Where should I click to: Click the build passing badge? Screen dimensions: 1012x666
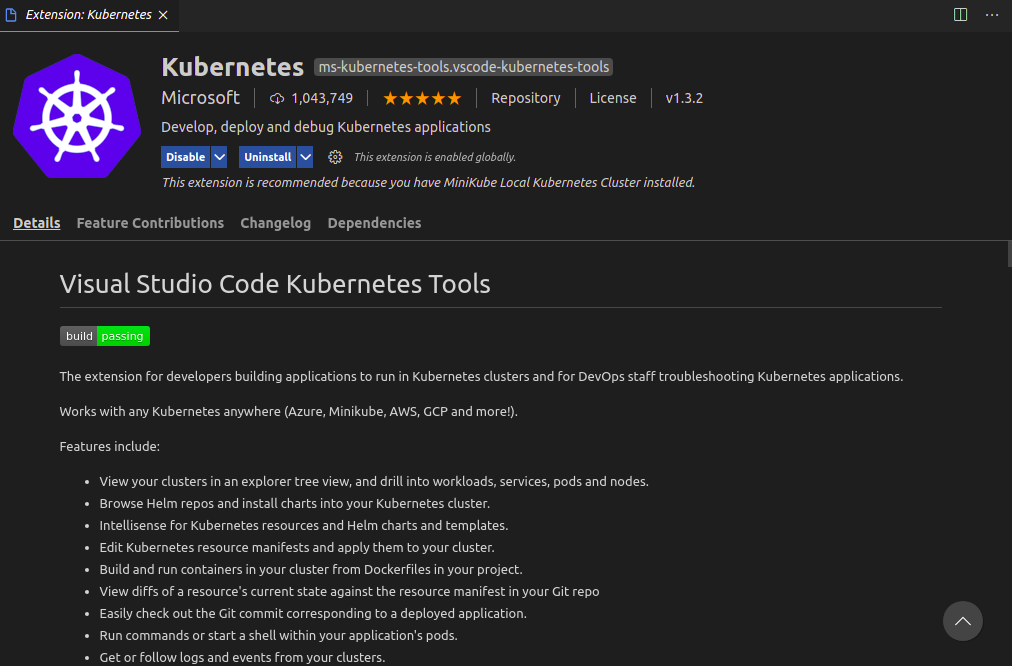(105, 336)
